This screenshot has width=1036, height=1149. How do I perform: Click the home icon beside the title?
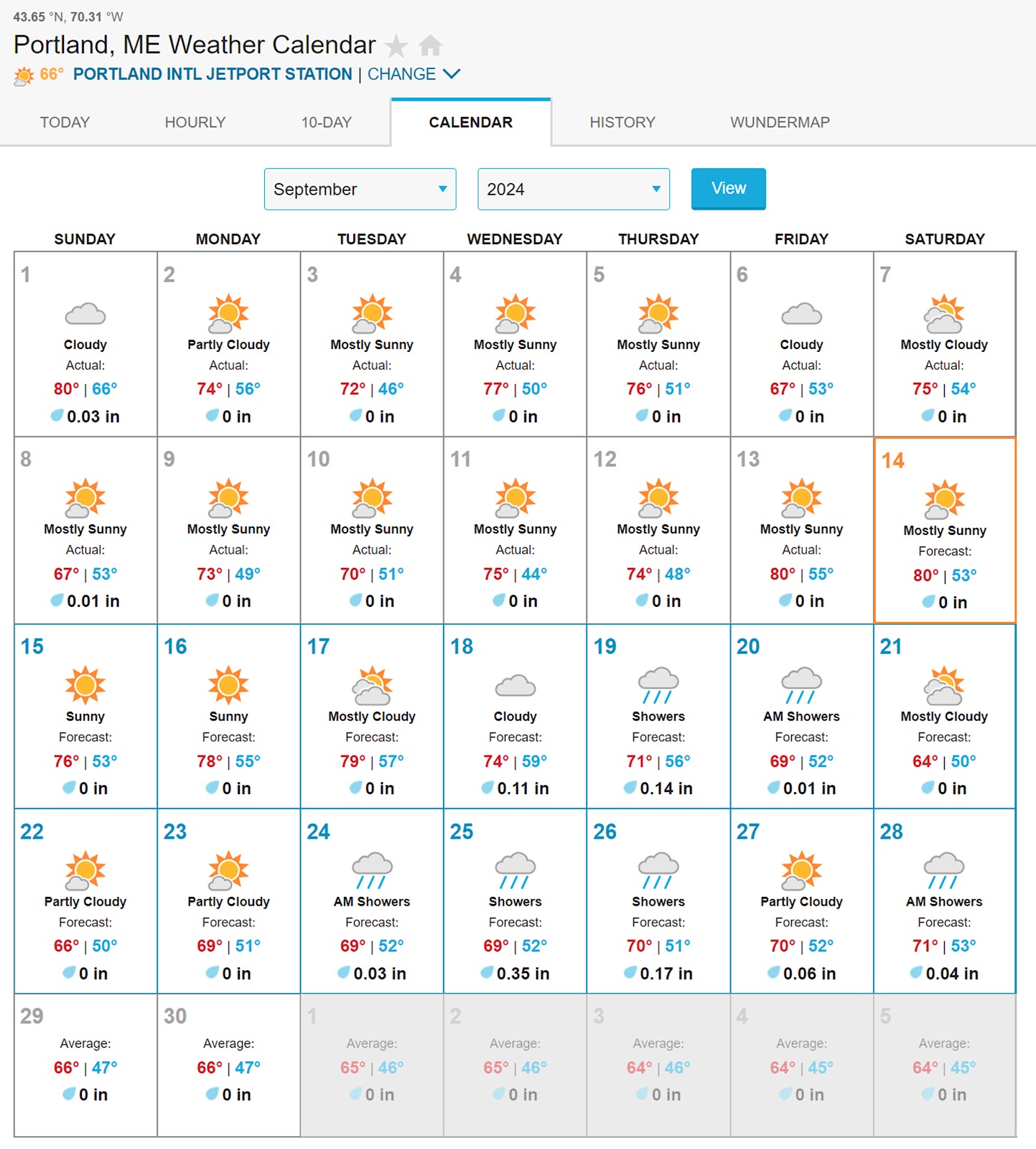tap(430, 45)
